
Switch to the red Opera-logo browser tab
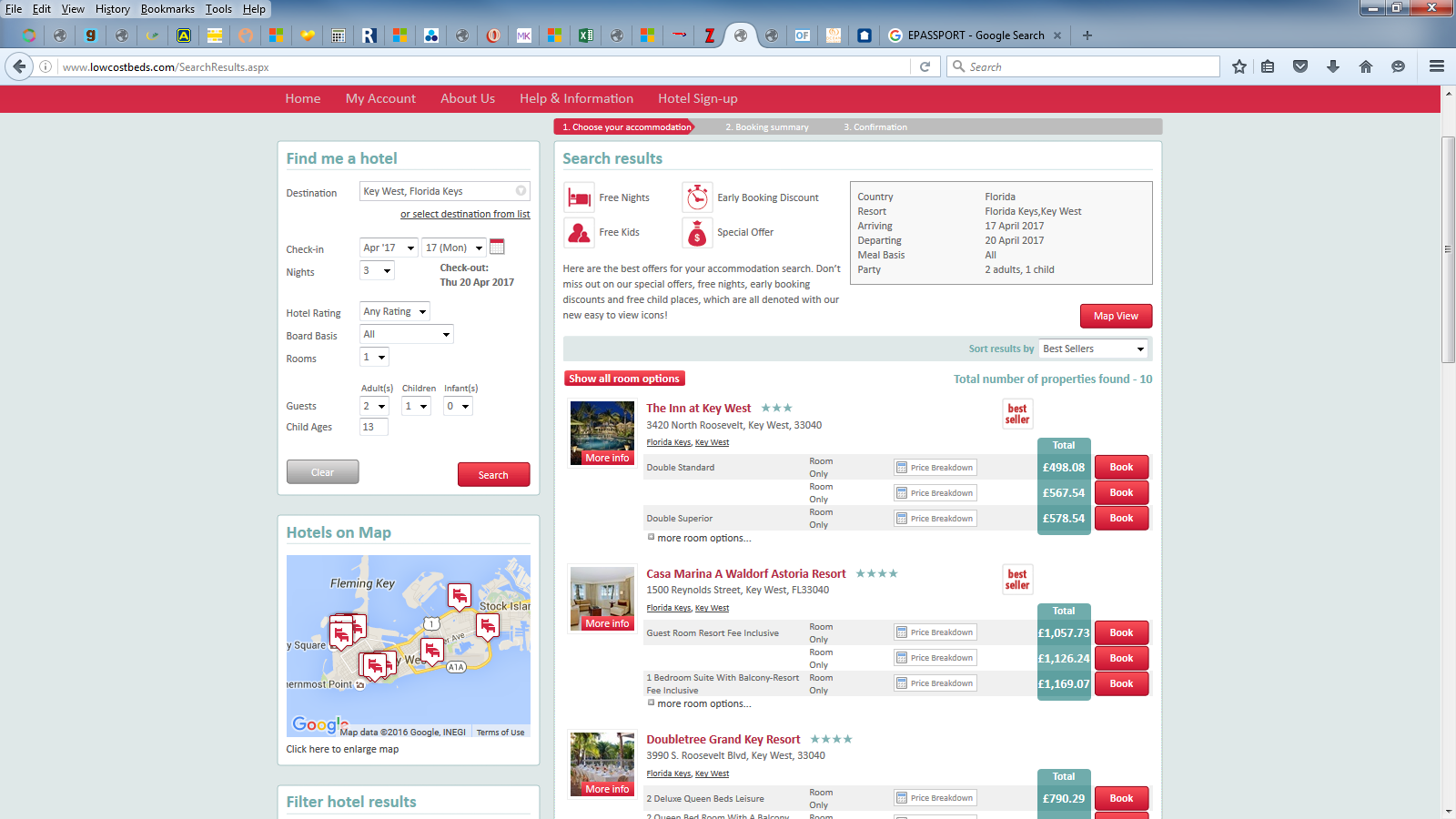click(x=493, y=35)
